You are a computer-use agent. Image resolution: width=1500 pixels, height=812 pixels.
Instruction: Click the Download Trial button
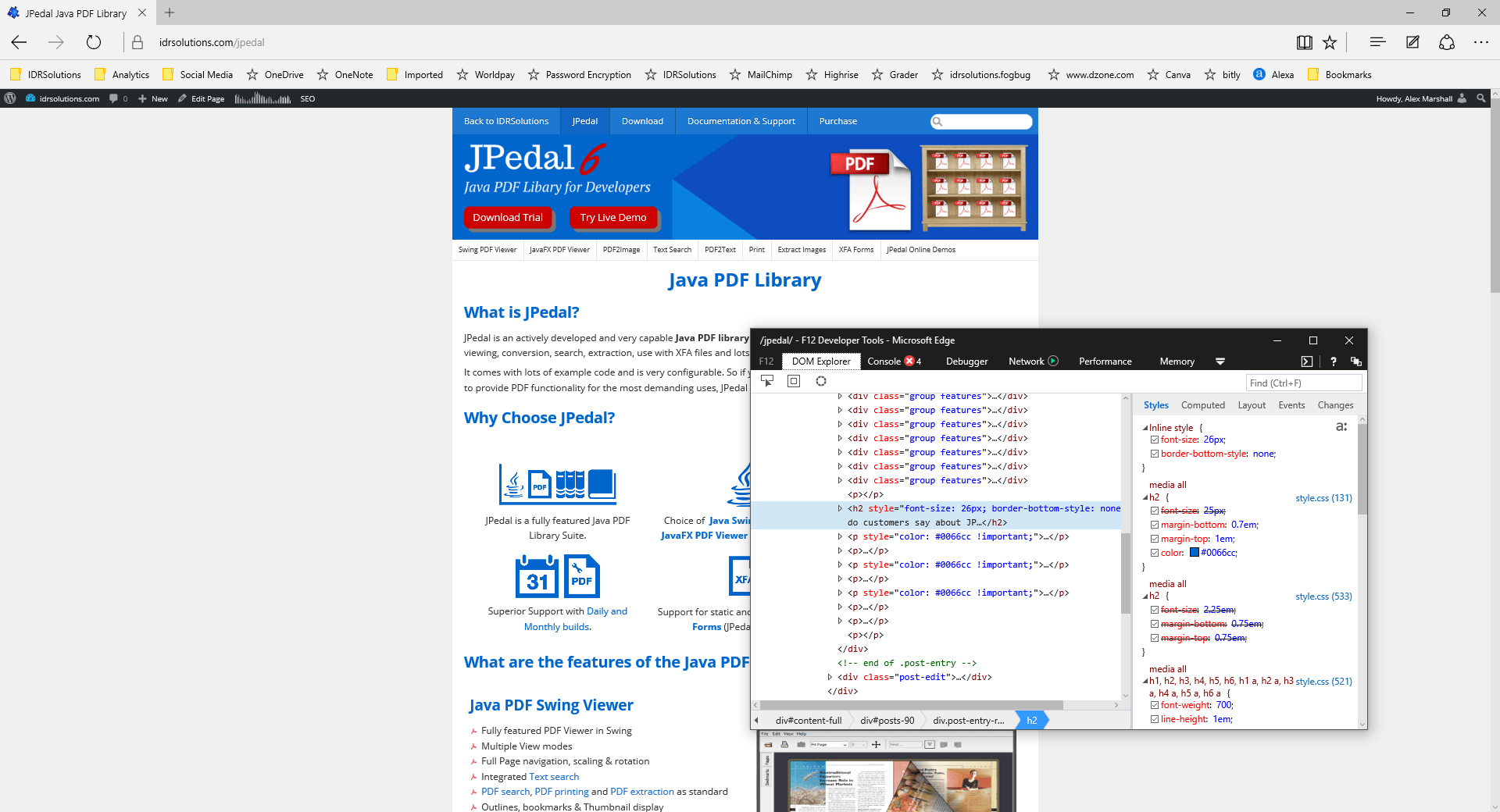[x=507, y=218]
